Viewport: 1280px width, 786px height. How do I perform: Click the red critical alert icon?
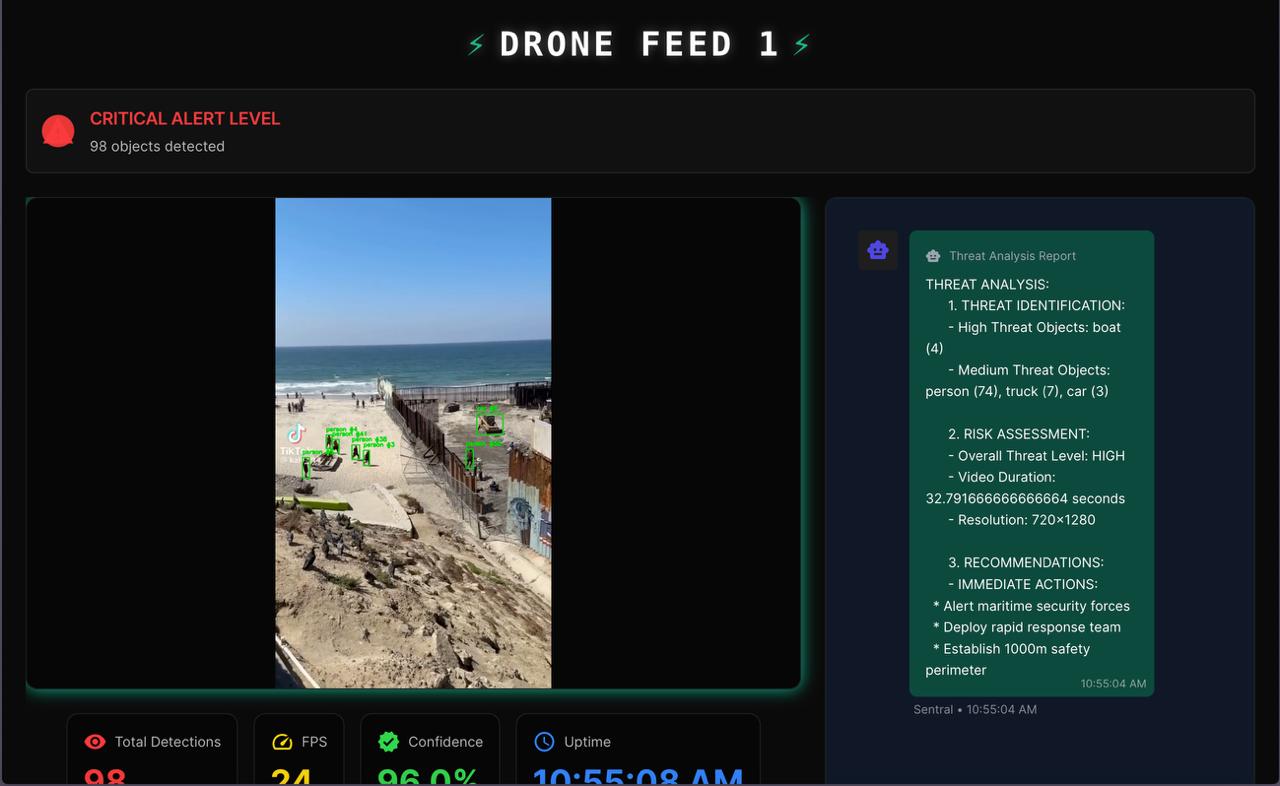tap(58, 131)
